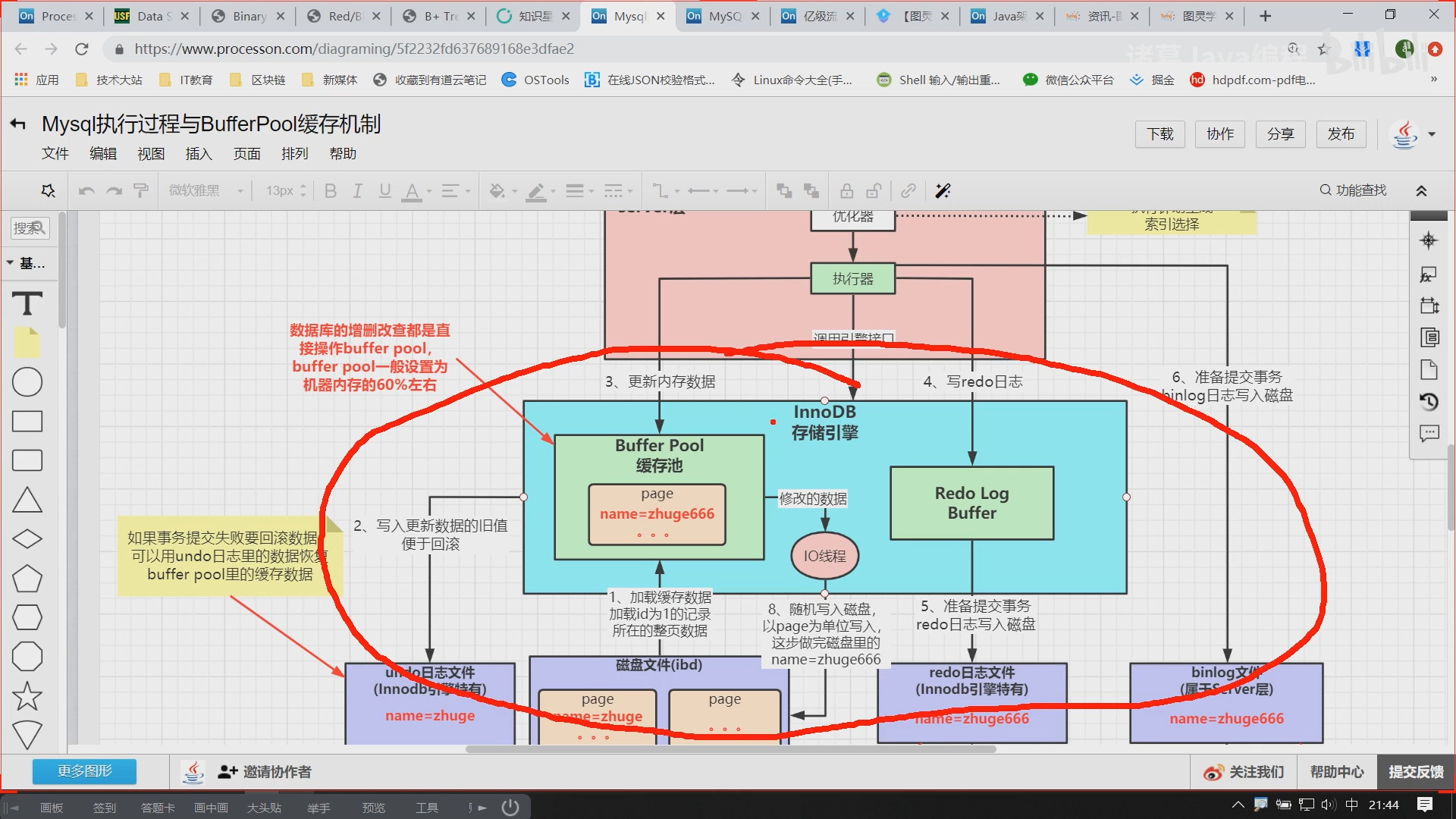Screen dimensions: 1456x819
Task: Open the 插入 menu
Action: coord(199,154)
